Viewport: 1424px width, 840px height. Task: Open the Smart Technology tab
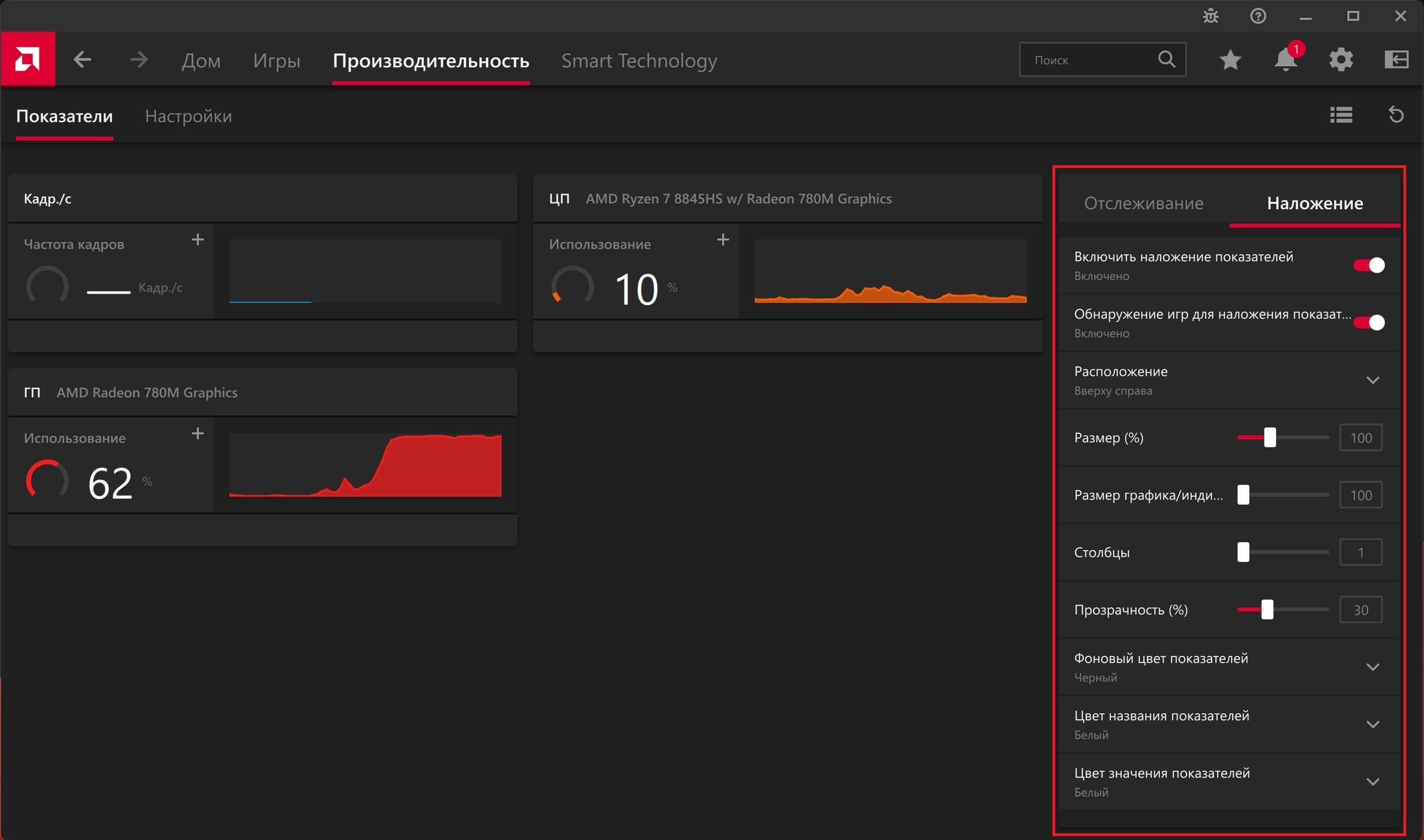639,61
